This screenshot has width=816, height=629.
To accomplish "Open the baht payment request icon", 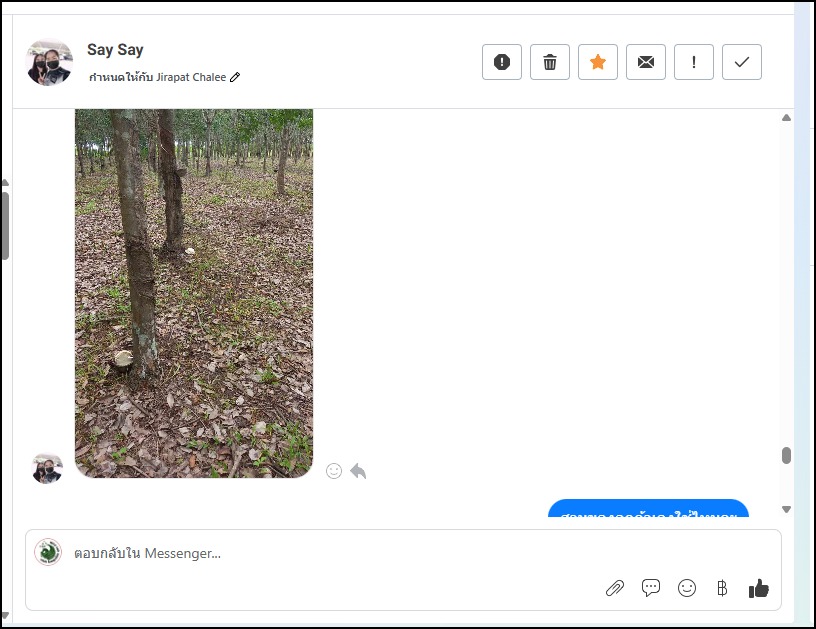I will [x=722, y=588].
